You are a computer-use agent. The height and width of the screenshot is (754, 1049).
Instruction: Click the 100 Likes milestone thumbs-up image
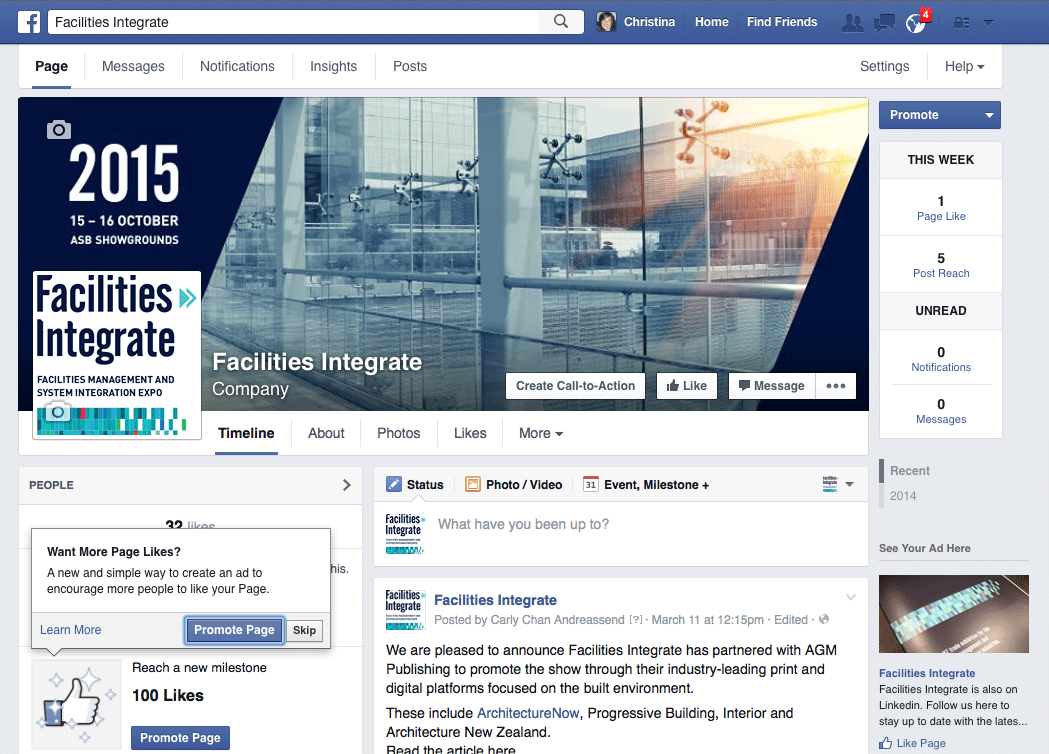click(77, 704)
